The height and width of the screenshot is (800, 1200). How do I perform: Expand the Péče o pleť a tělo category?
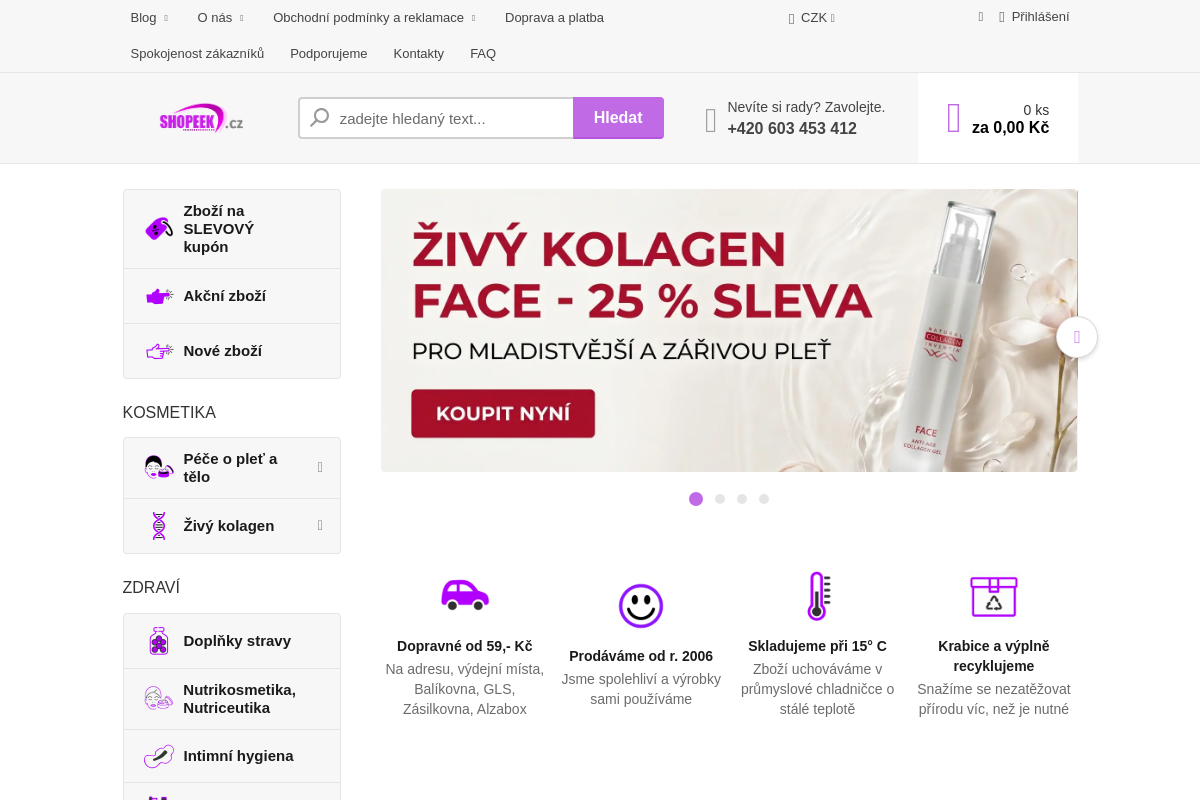[x=320, y=467]
